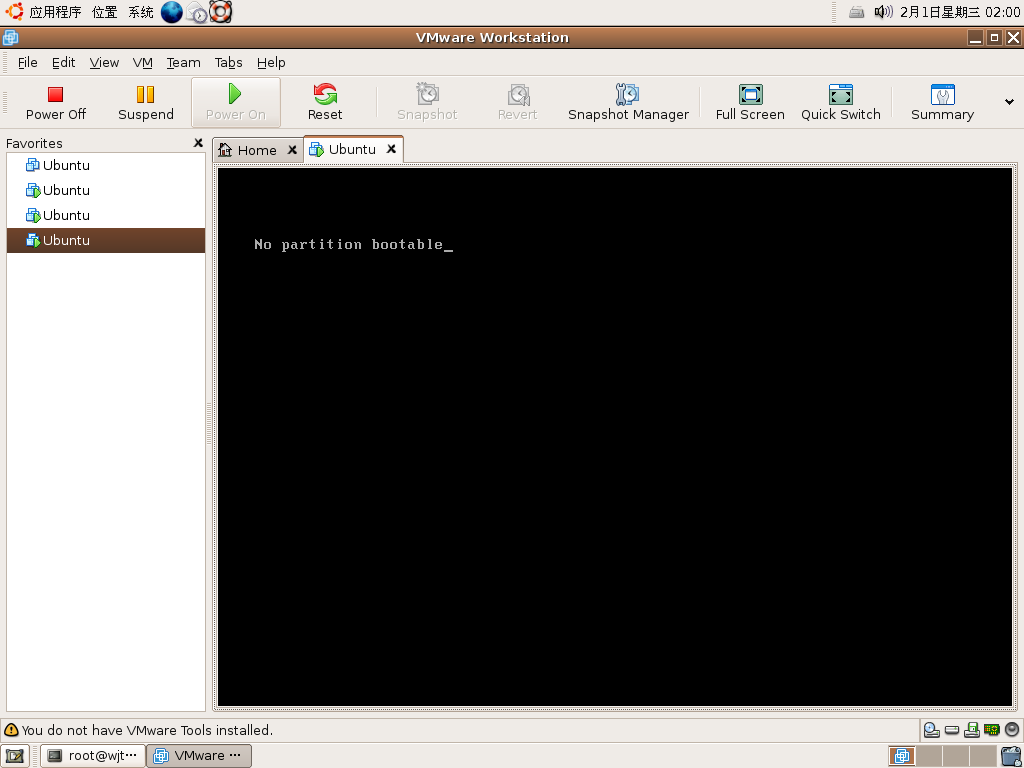Open the View menu
Screen dimensions: 1024x768
click(104, 63)
